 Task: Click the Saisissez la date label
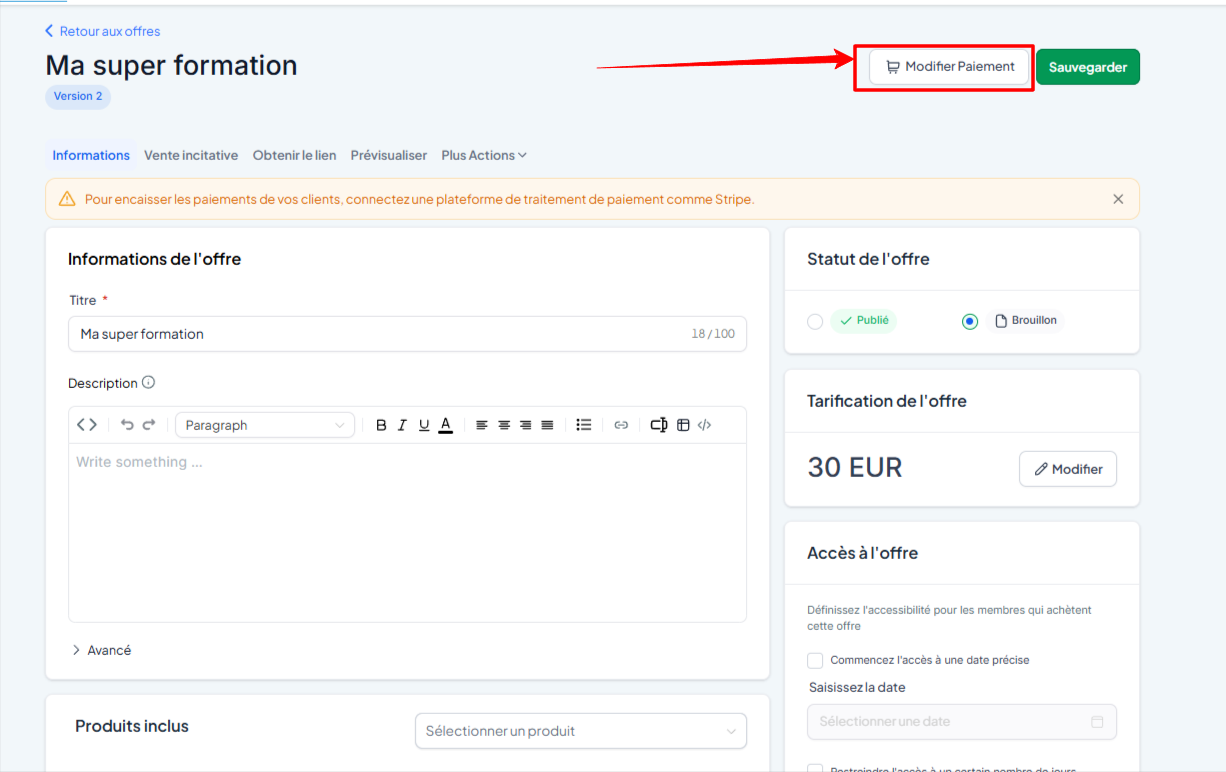click(857, 687)
